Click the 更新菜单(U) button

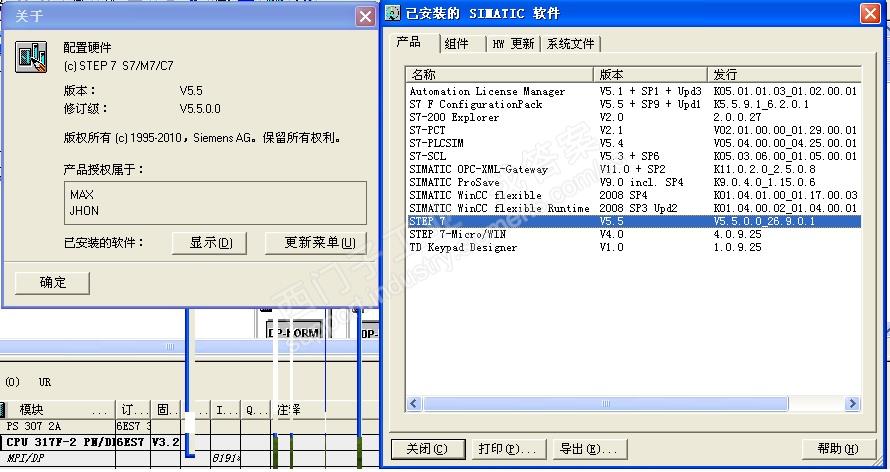coord(316,243)
